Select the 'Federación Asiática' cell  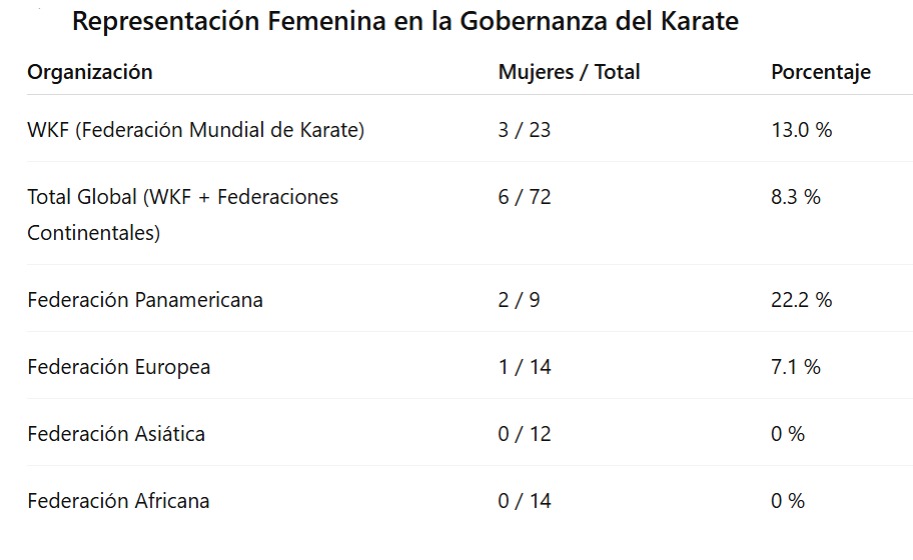pos(116,434)
